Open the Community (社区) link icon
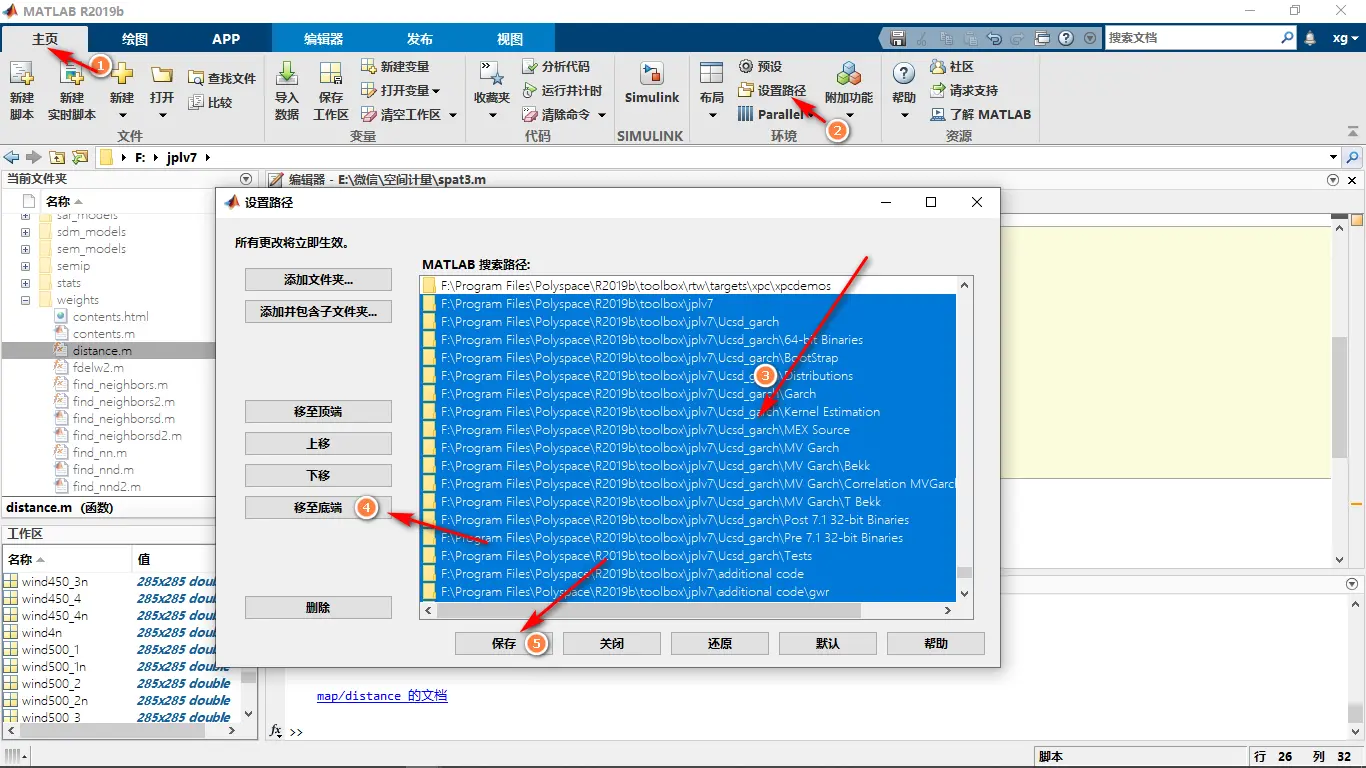 938,66
